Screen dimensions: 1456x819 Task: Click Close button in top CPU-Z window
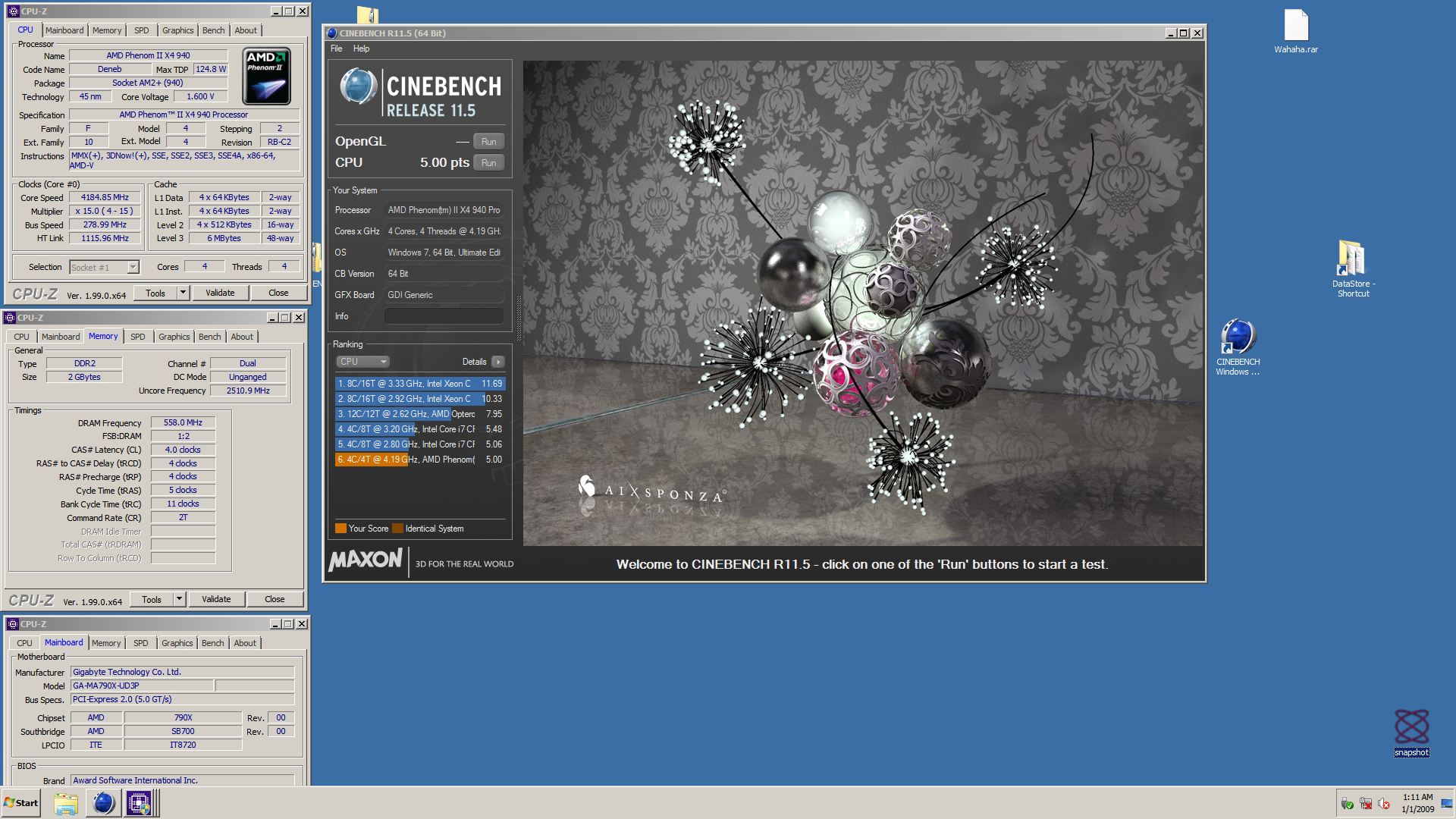click(x=278, y=293)
